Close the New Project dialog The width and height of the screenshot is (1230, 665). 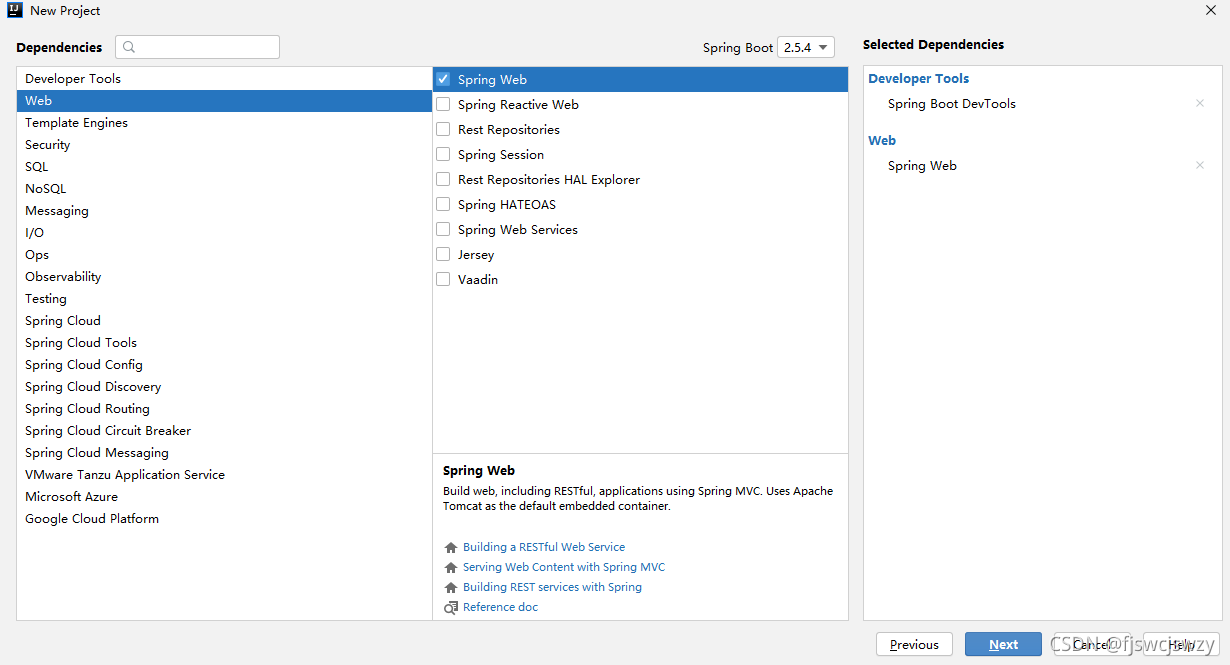1211,10
